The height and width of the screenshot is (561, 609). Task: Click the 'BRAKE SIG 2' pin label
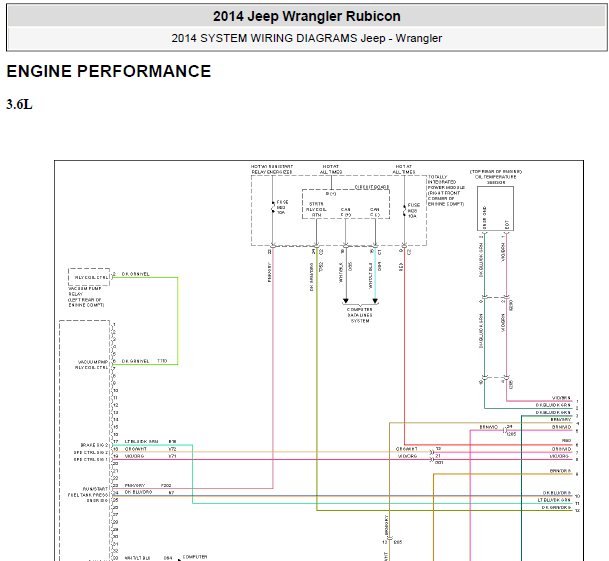coord(94,445)
